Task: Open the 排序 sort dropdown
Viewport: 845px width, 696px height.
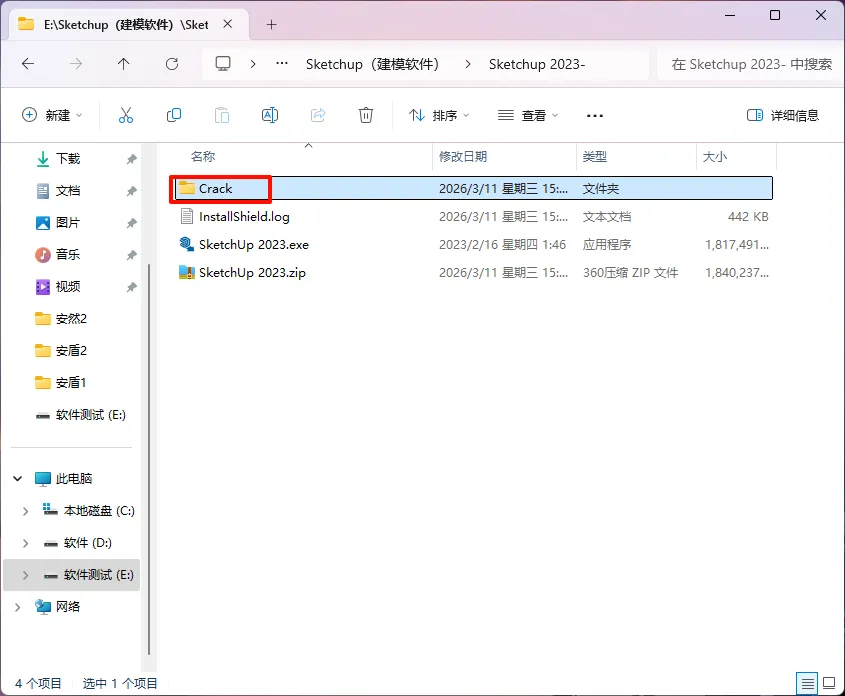Action: coord(439,115)
